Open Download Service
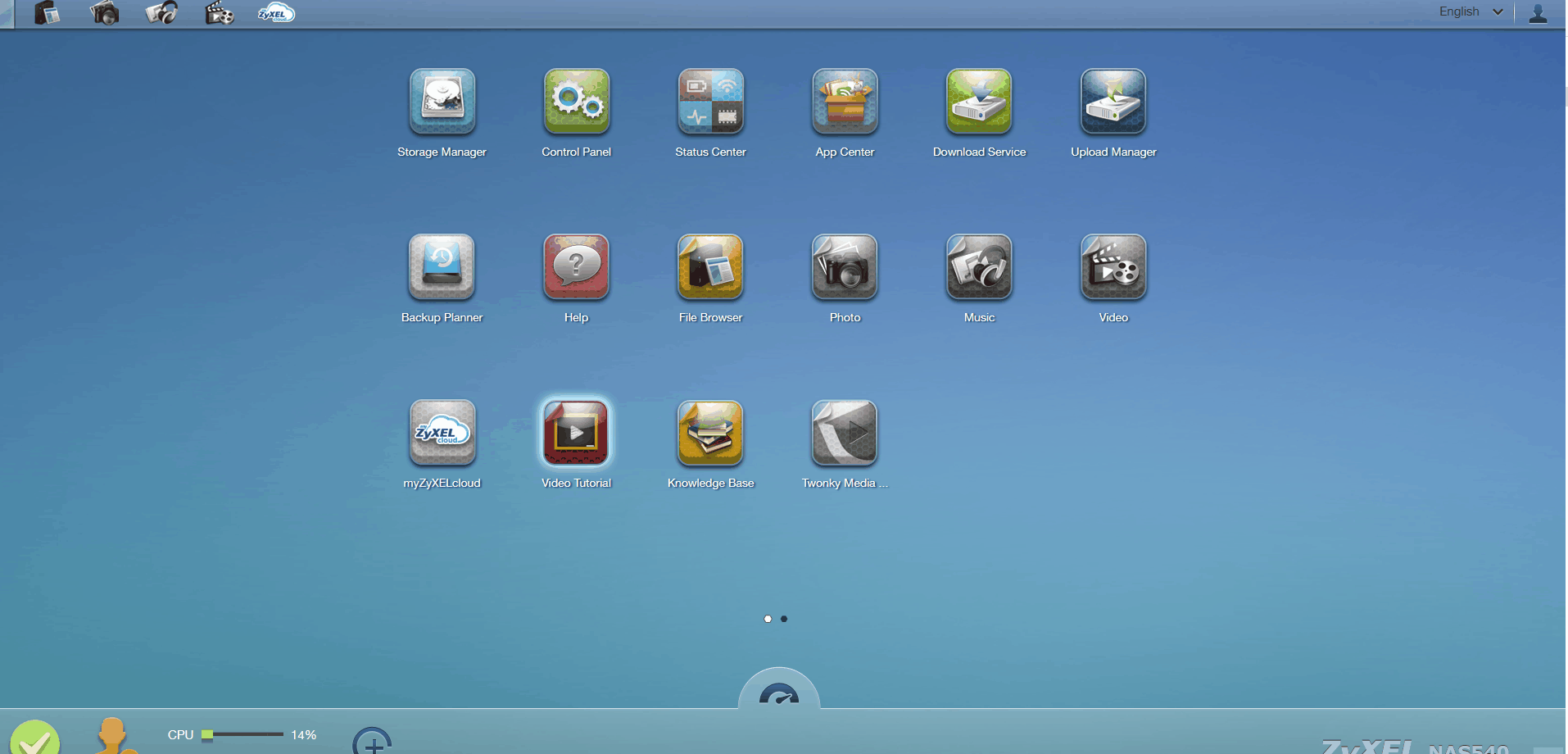Image resolution: width=1568 pixels, height=754 pixels. (979, 102)
